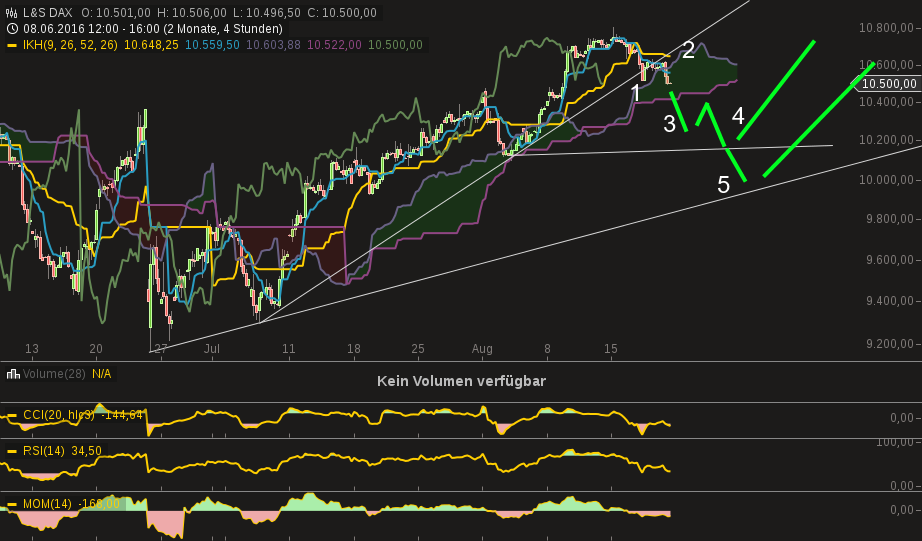Click the current price tag 10.500,00 on axis
Screen dimensions: 922x541
point(889,84)
